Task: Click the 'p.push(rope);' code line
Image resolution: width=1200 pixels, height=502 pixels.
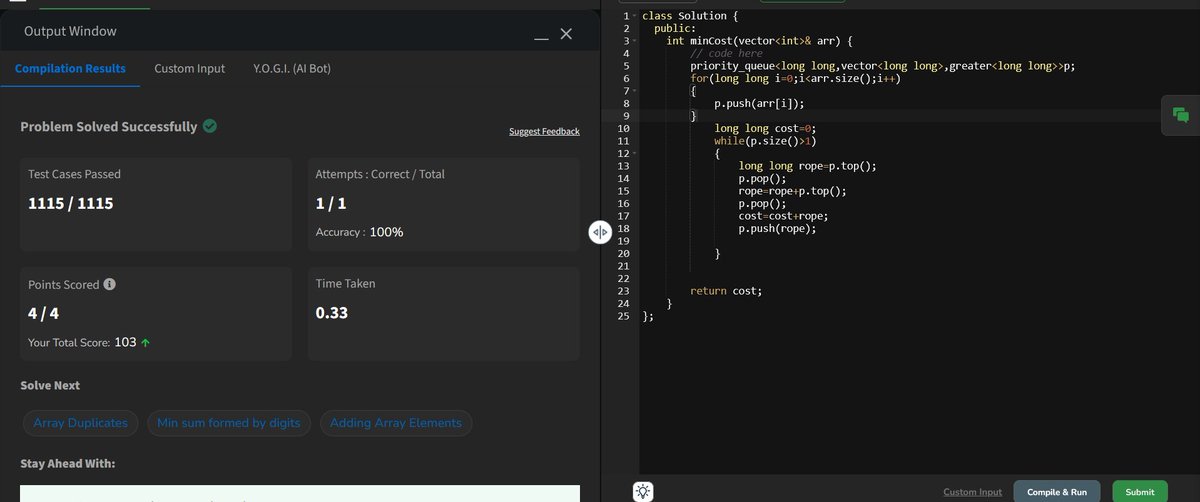Action: click(777, 229)
